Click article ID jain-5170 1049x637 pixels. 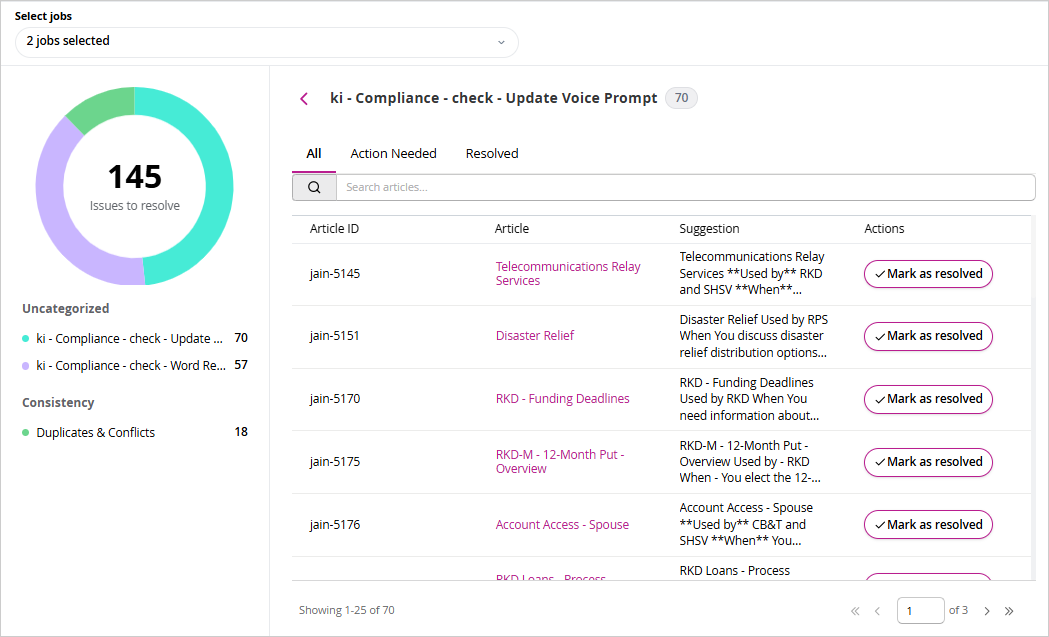pyautogui.click(x=335, y=399)
